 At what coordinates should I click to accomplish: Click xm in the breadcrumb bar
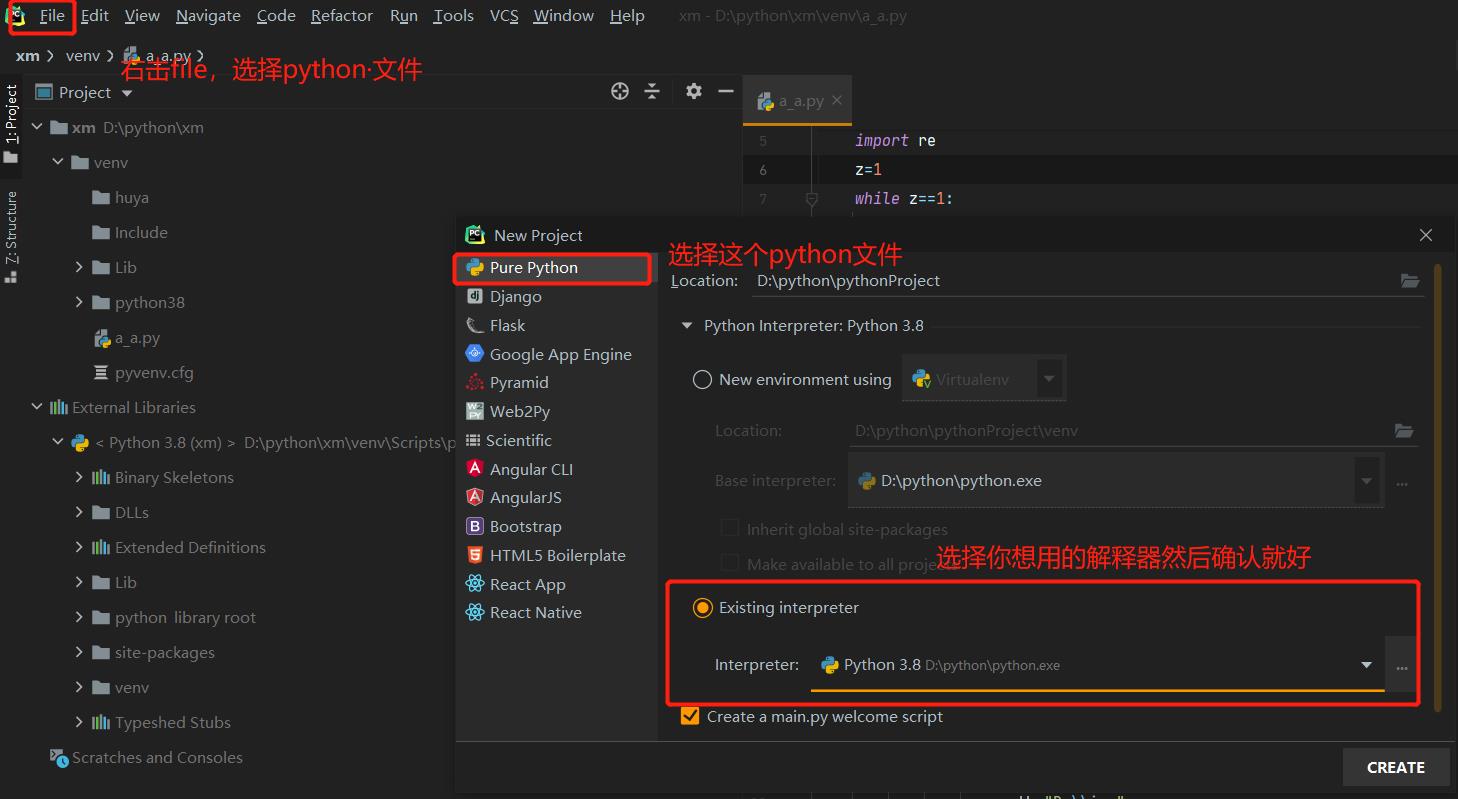(28, 56)
